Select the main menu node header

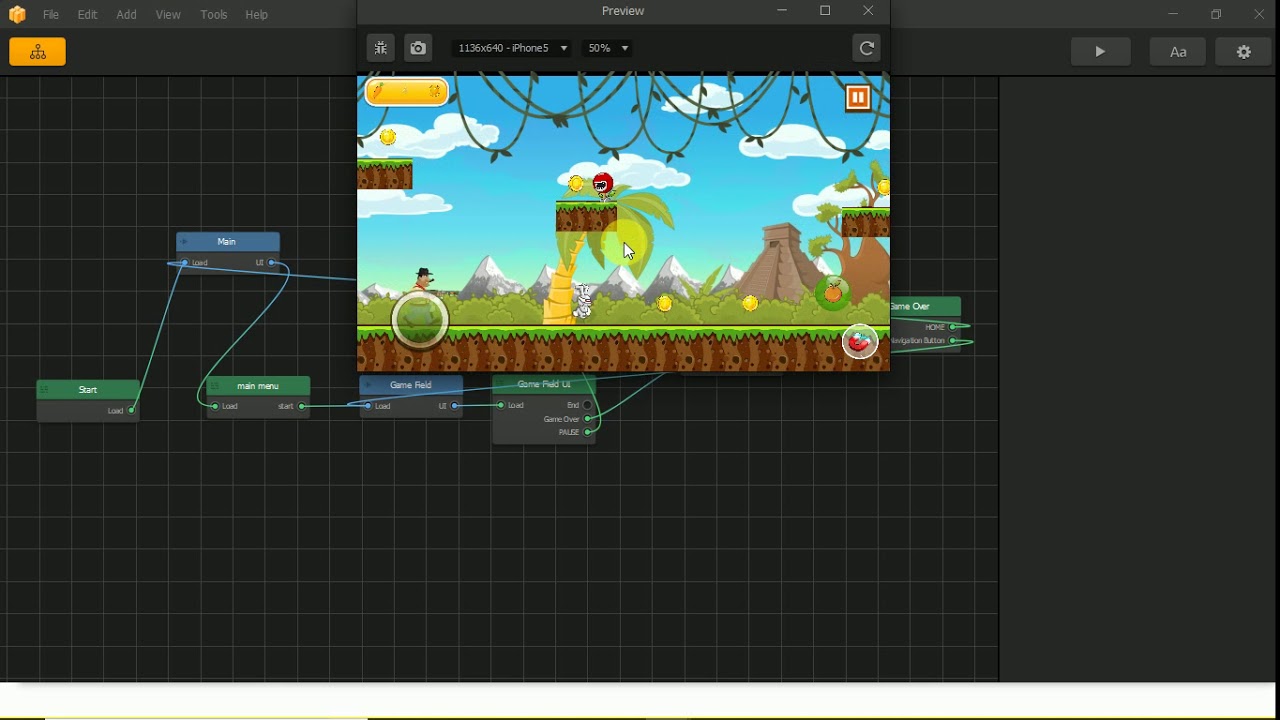259,386
